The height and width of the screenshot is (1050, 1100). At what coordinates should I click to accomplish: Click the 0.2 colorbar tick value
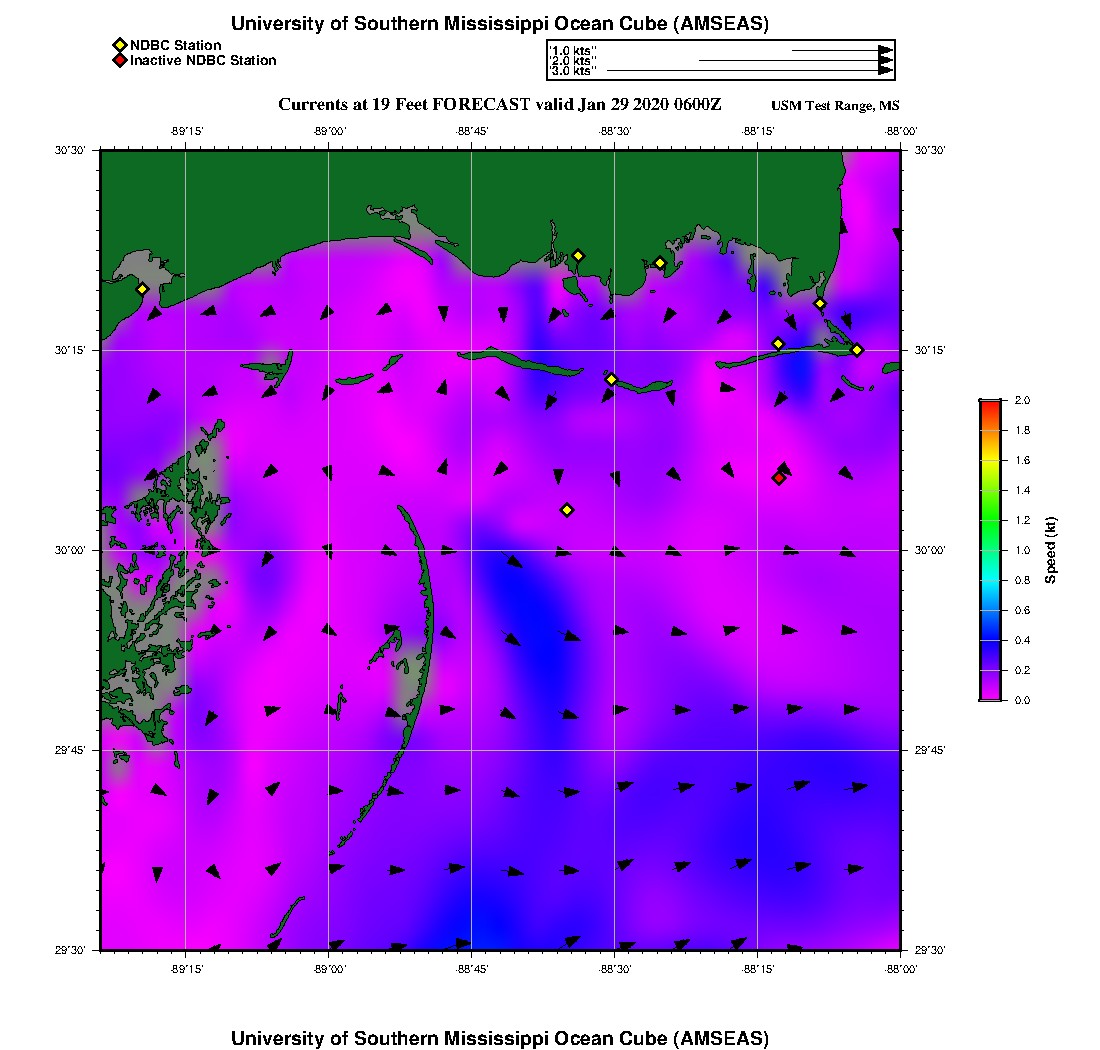point(1022,671)
